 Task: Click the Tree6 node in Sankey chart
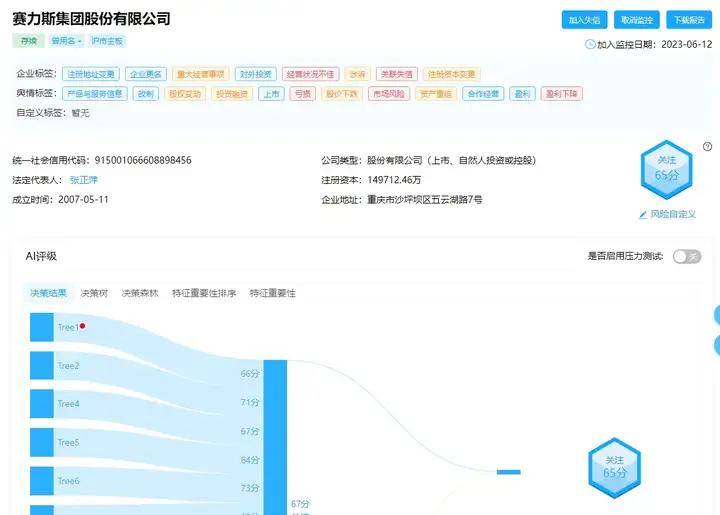pyautogui.click(x=42, y=481)
